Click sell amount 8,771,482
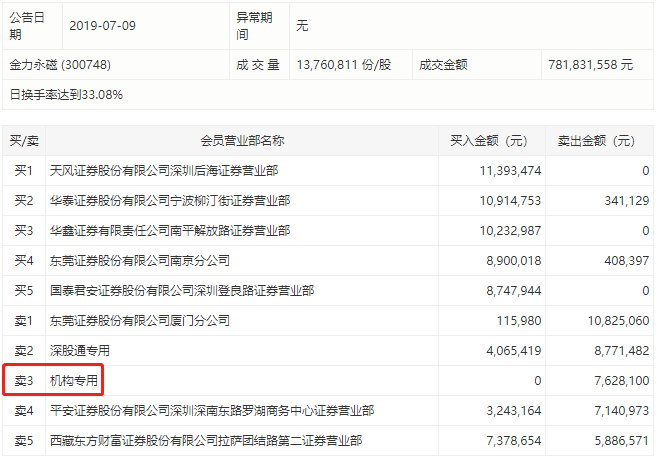660x462 pixels. 622,350
